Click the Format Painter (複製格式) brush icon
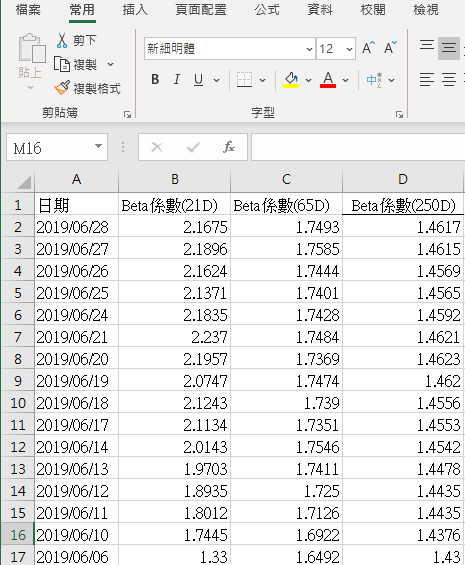Image resolution: width=465 pixels, height=565 pixels. pos(62,88)
